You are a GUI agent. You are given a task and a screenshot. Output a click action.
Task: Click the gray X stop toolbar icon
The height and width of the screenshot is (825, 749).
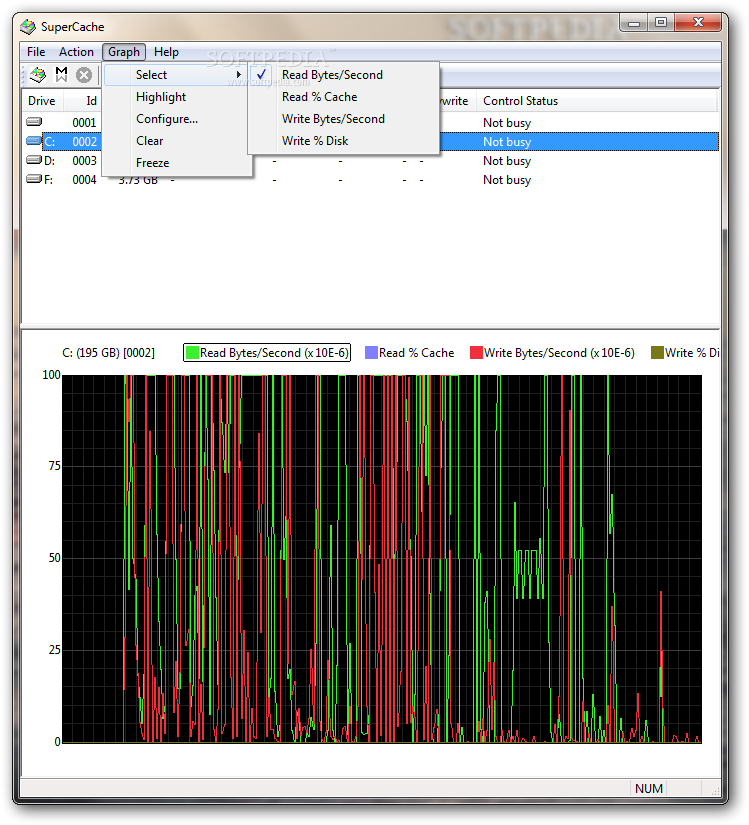[84, 75]
